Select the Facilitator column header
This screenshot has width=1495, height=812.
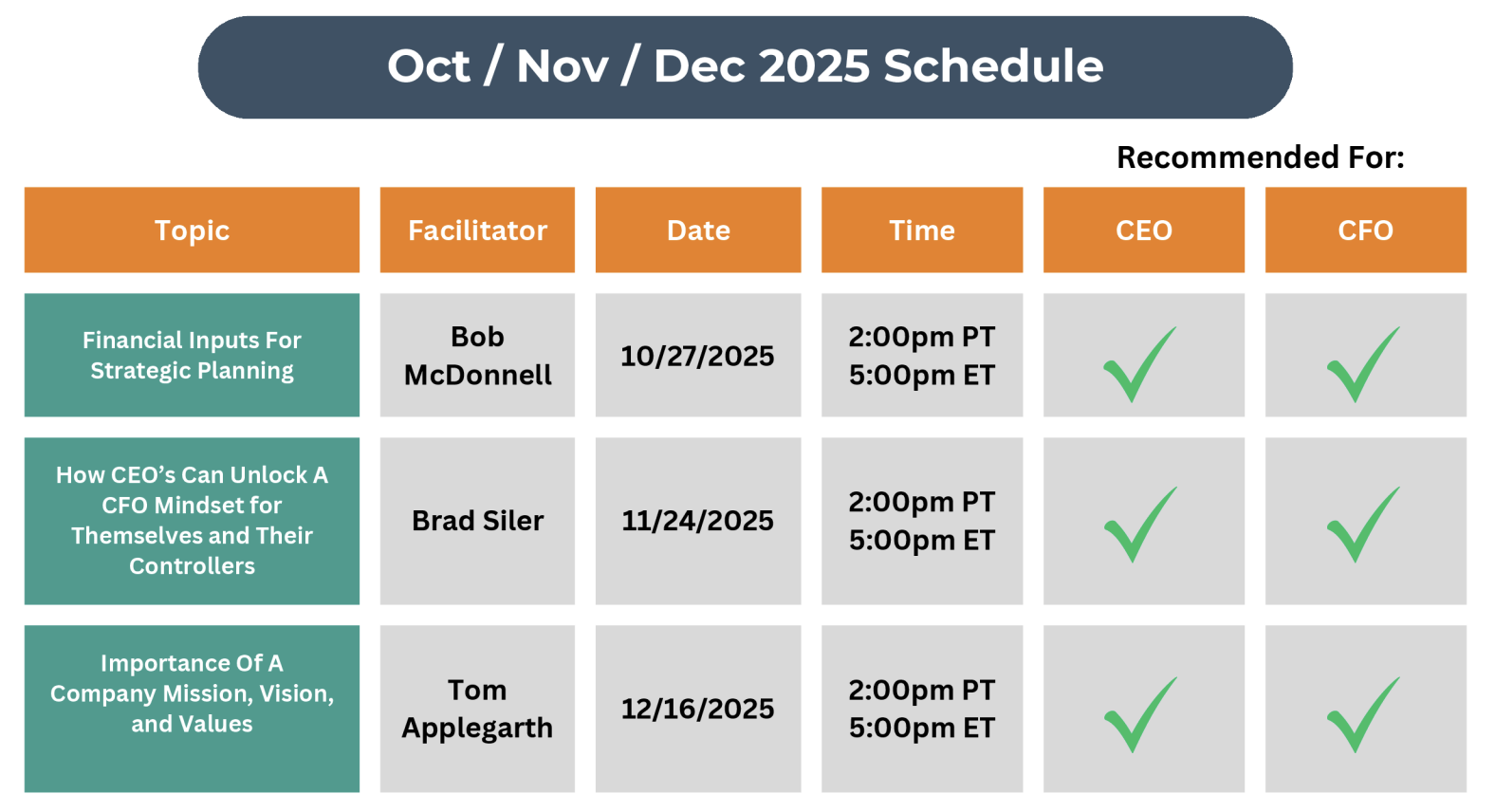click(477, 231)
